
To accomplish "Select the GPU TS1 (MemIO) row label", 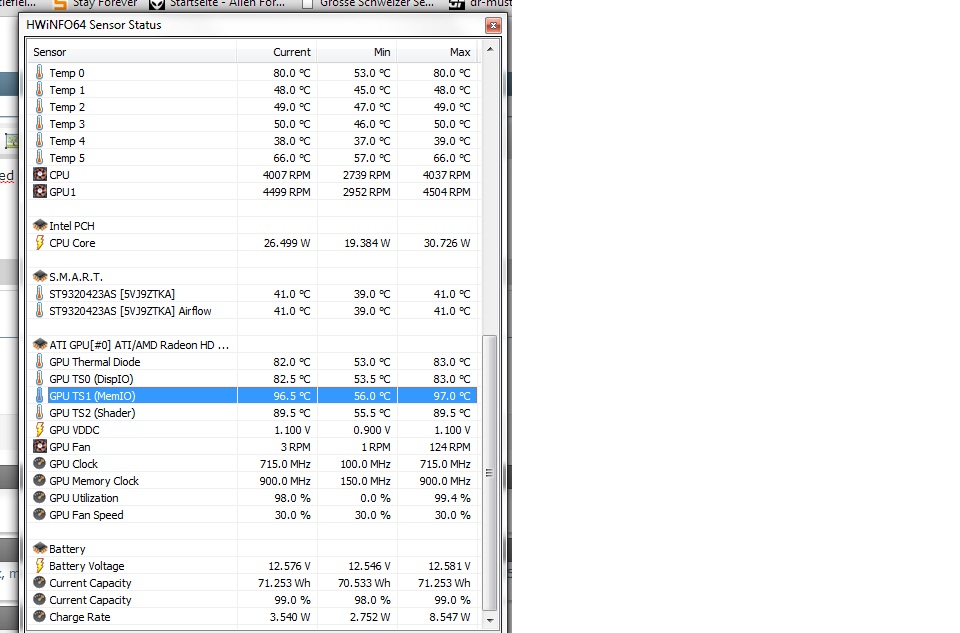I will 92,396.
